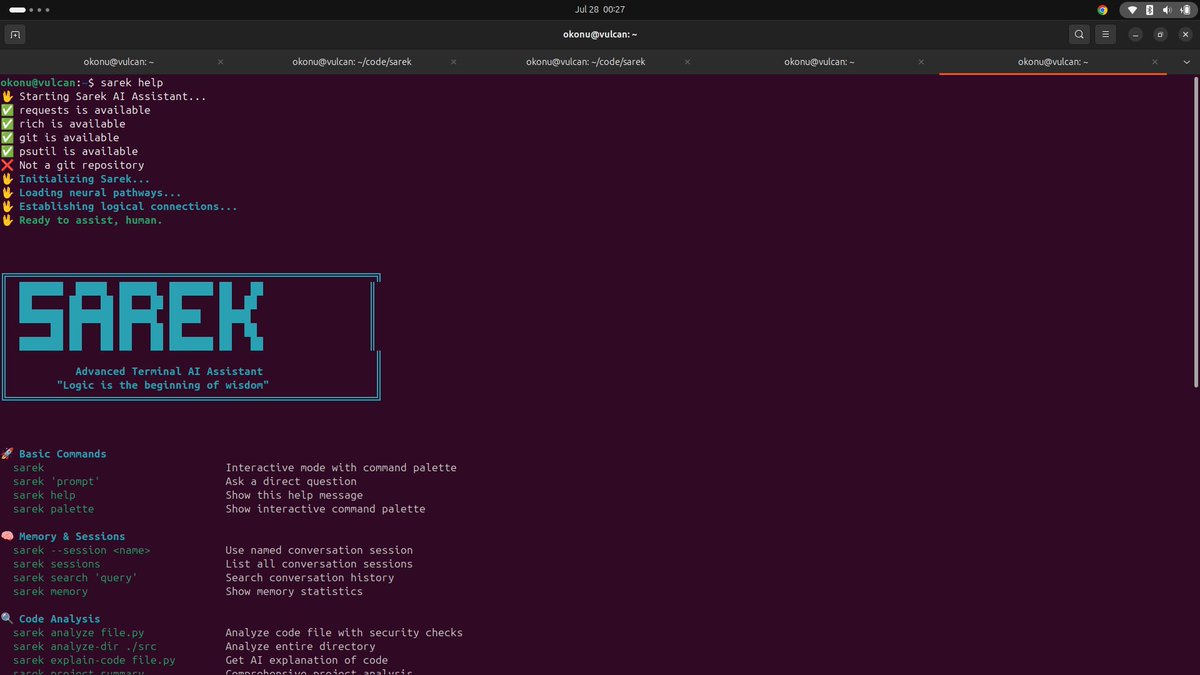Close the active last terminal tab
1200x675 pixels.
pos(1156,62)
